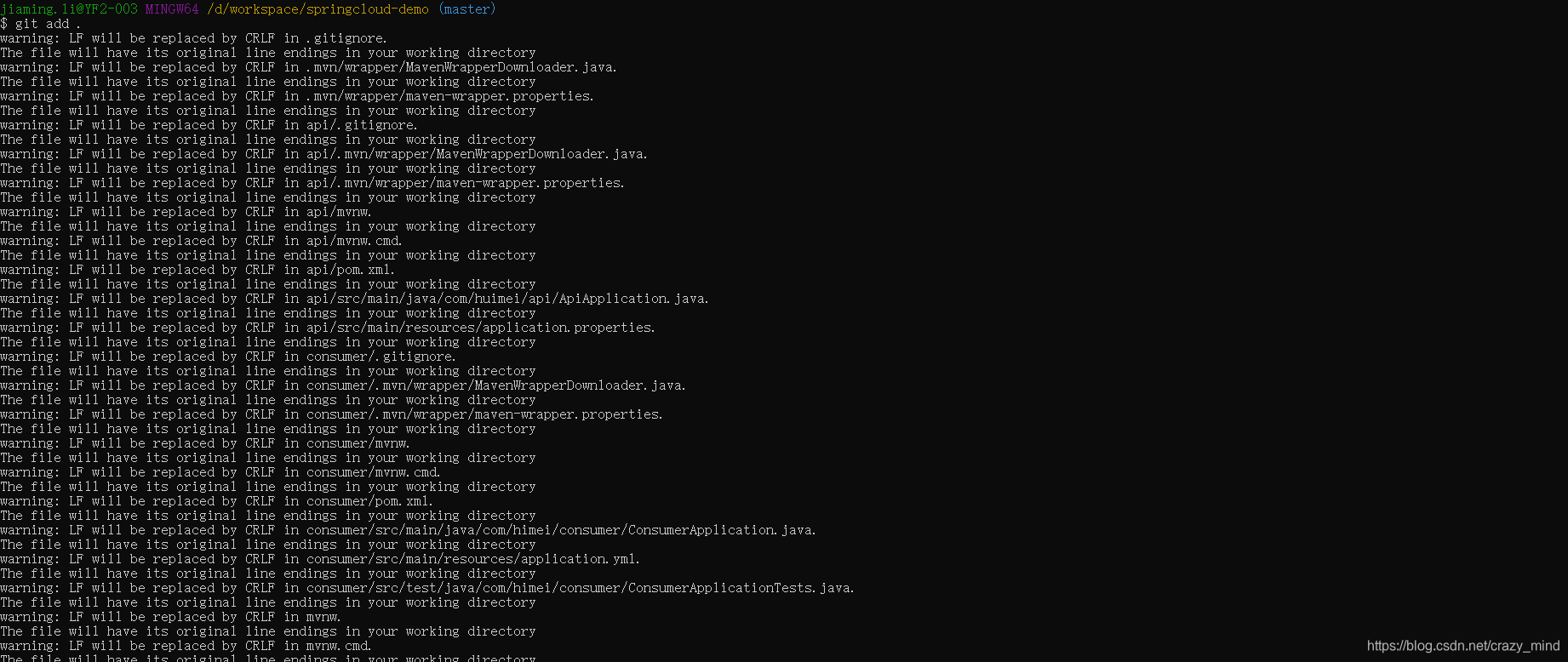Screen dimensions: 1568x662
Task: Click the "$ git add ." command line
Action: point(41,24)
